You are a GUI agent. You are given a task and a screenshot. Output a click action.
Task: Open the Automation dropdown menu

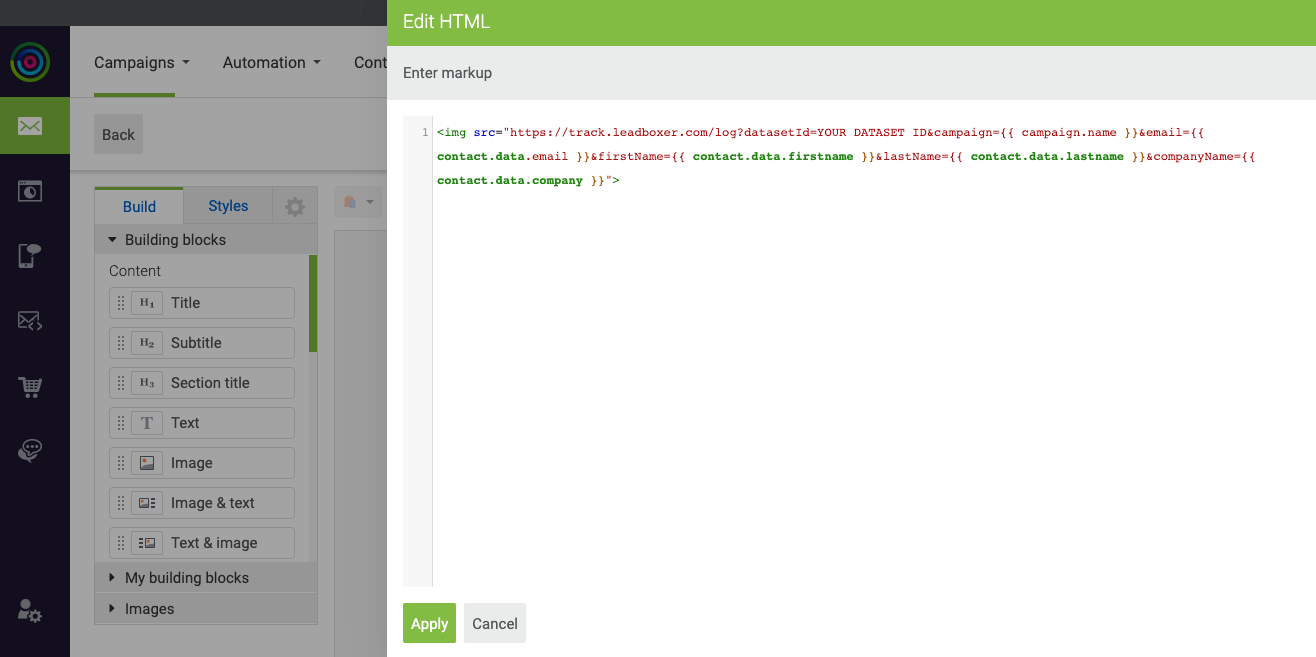(272, 62)
